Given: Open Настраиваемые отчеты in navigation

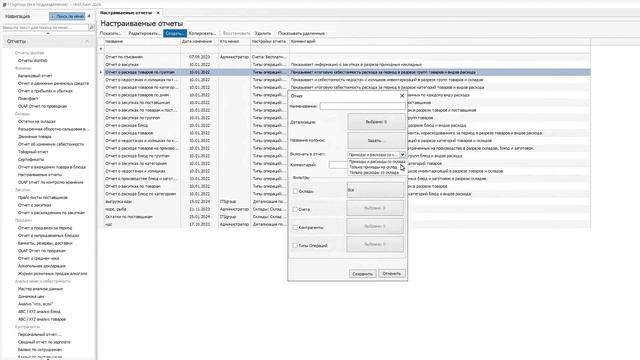Looking at the screenshot, I should pos(40,175).
